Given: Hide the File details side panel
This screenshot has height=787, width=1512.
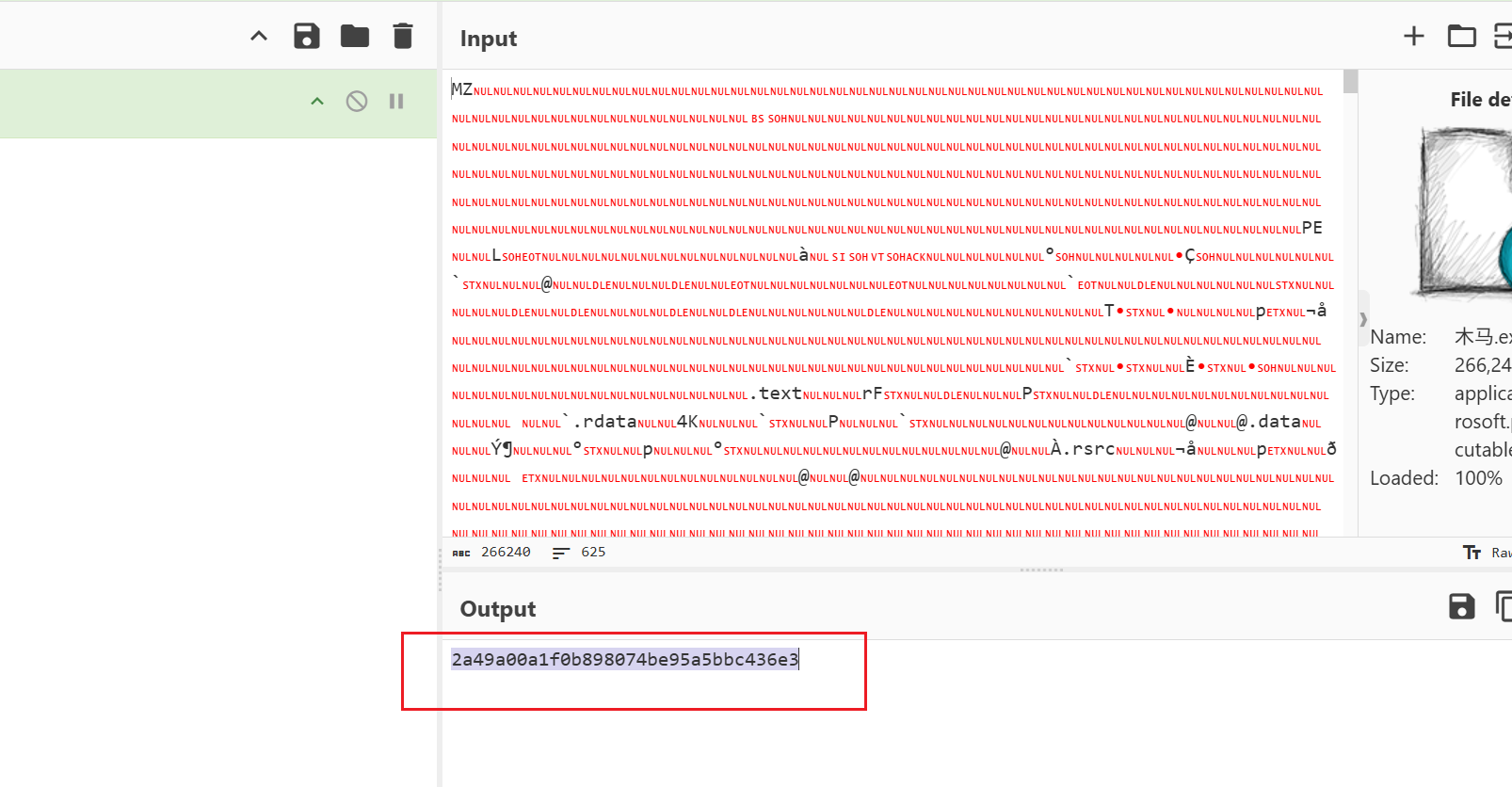Looking at the screenshot, I should (x=1363, y=320).
